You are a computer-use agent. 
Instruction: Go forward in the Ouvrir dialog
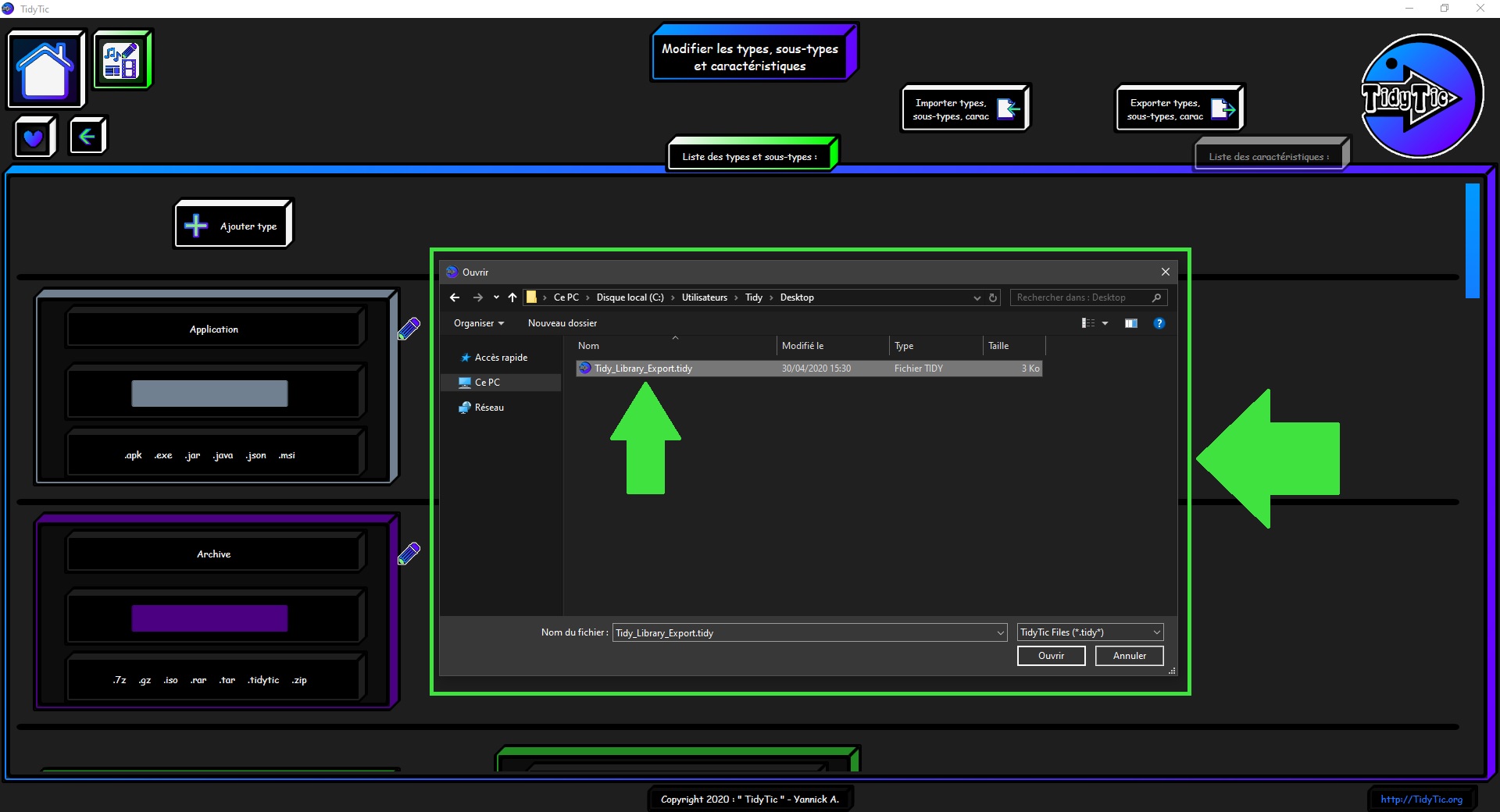pyautogui.click(x=478, y=297)
